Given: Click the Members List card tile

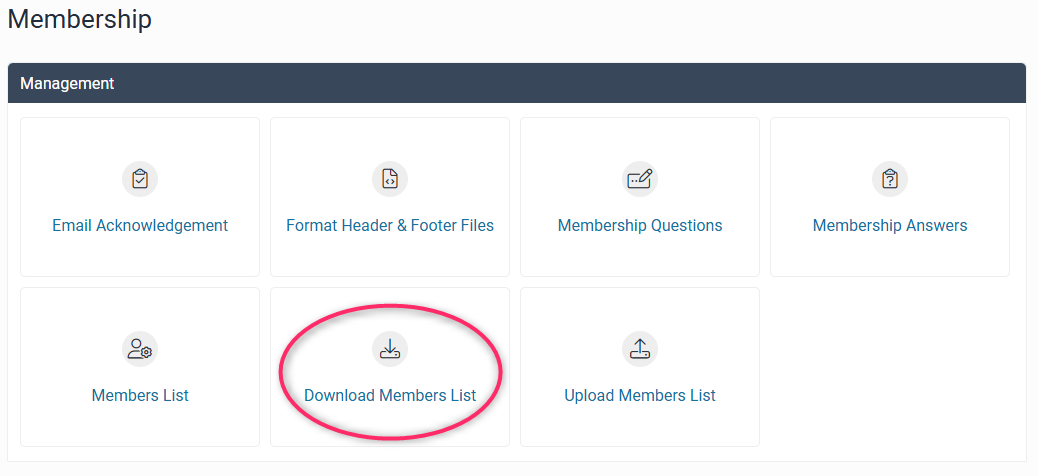Looking at the screenshot, I should [x=140, y=425].
